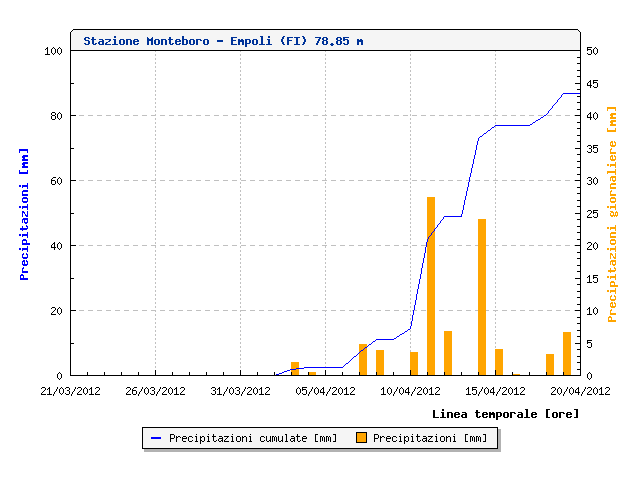Viewport: 640px width, 480px height.
Task: Click the 10/04/2012 date on the x-axis
Action: 411,391
